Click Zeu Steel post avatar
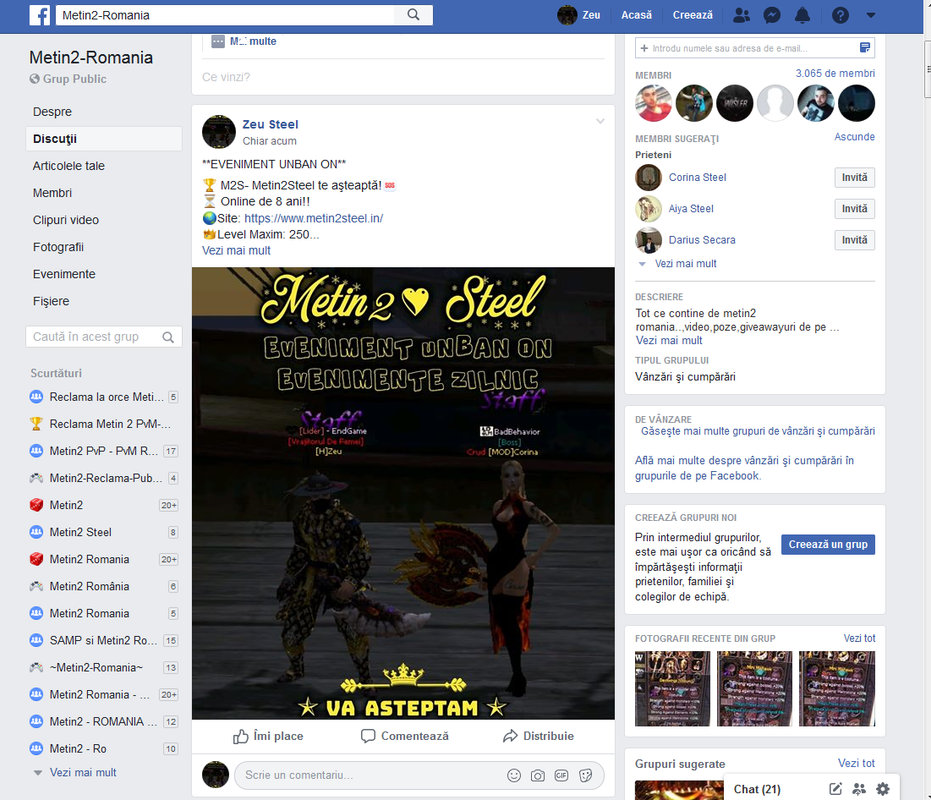The image size is (931, 800). pos(219,132)
